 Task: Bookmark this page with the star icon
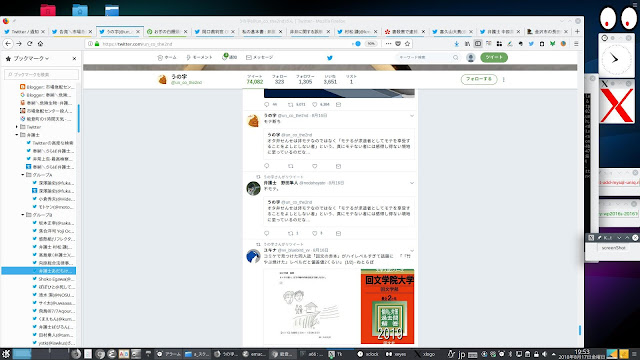[407, 44]
